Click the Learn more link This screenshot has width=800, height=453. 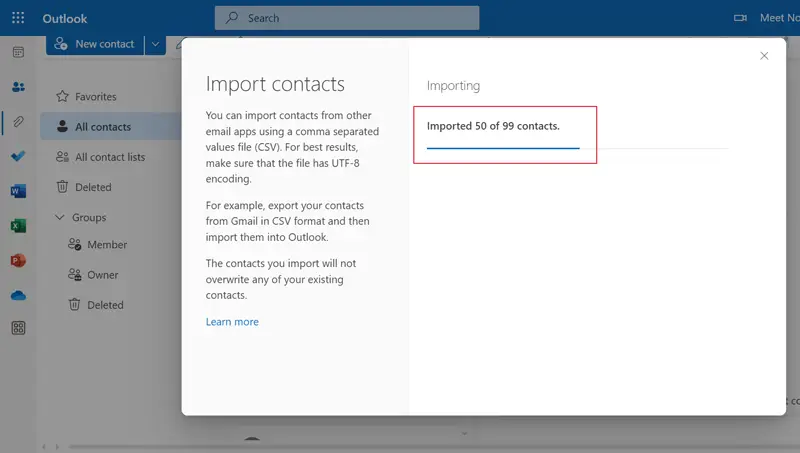(232, 322)
